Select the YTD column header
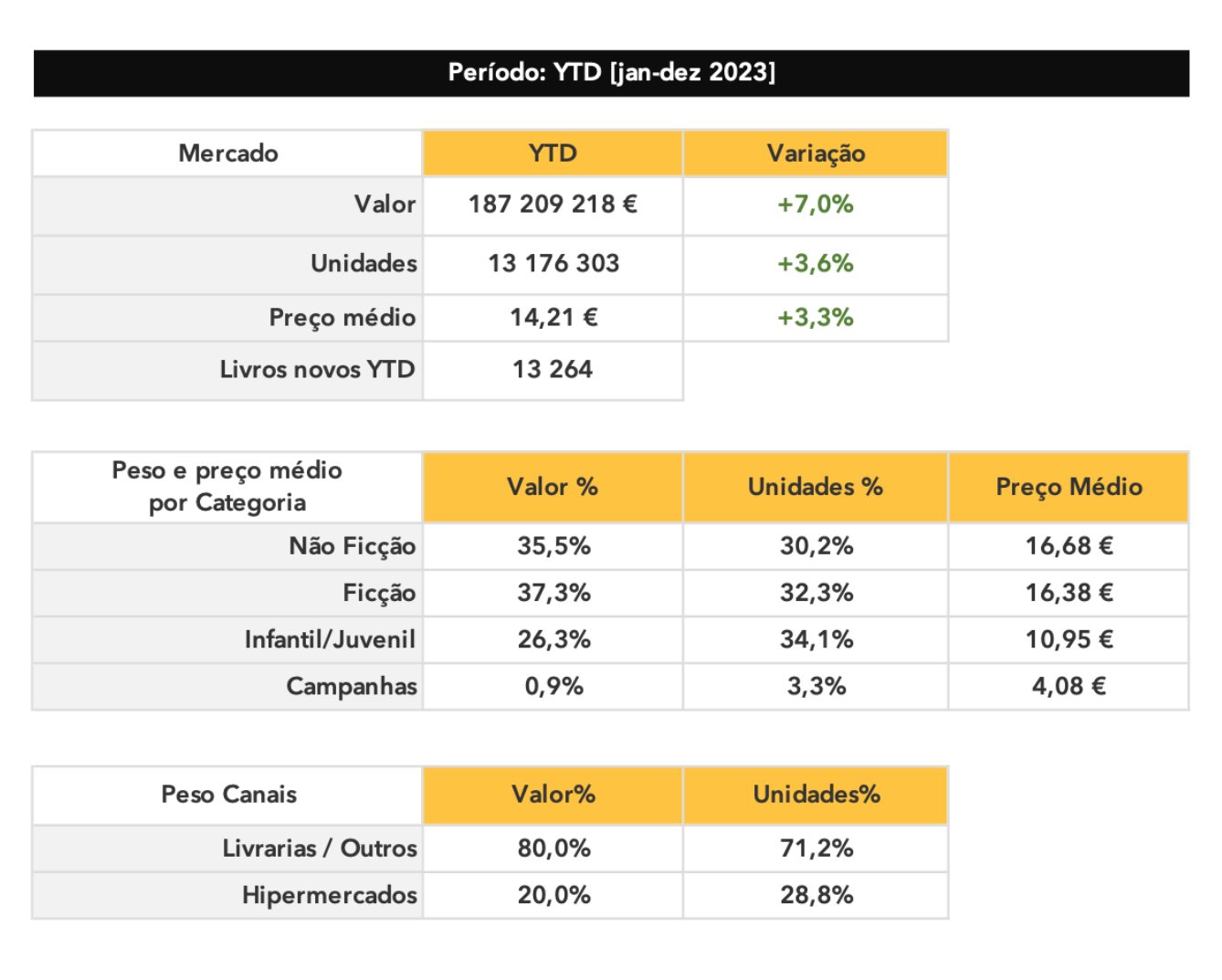Image resolution: width=1222 pixels, height=980 pixels. pyautogui.click(x=553, y=153)
